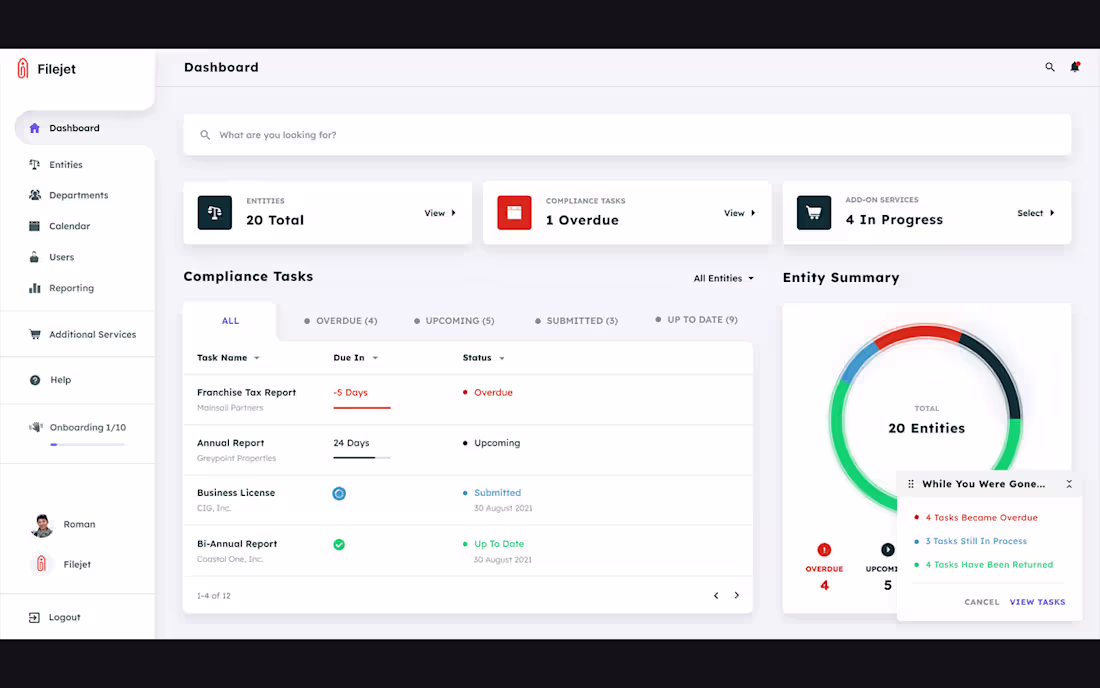1100x688 pixels.
Task: Click the Add-On Services cart icon
Action: click(813, 212)
